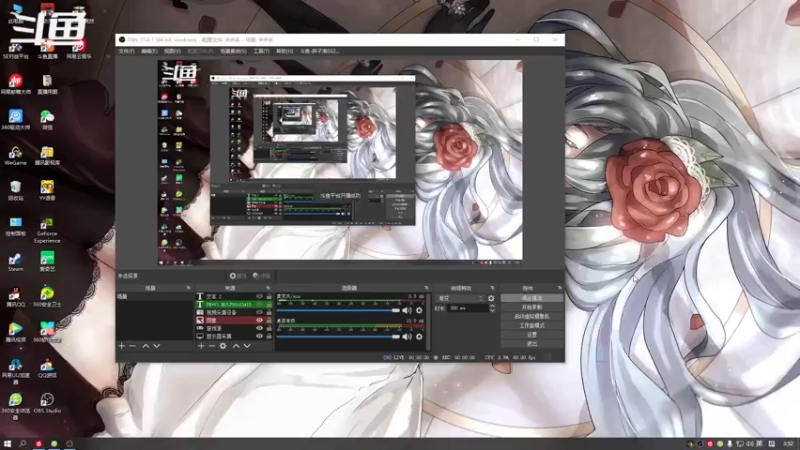Open the 斗鱼直播 desktop shortcut

[x=47, y=50]
